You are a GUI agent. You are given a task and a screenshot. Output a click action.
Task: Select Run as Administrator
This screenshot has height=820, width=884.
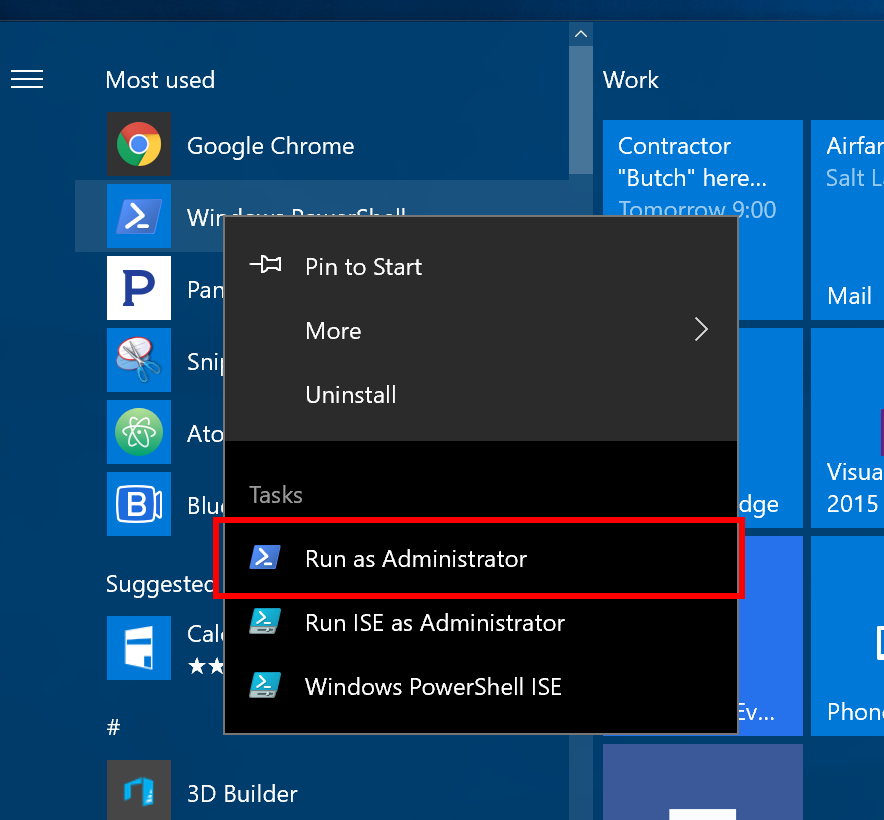(x=416, y=558)
